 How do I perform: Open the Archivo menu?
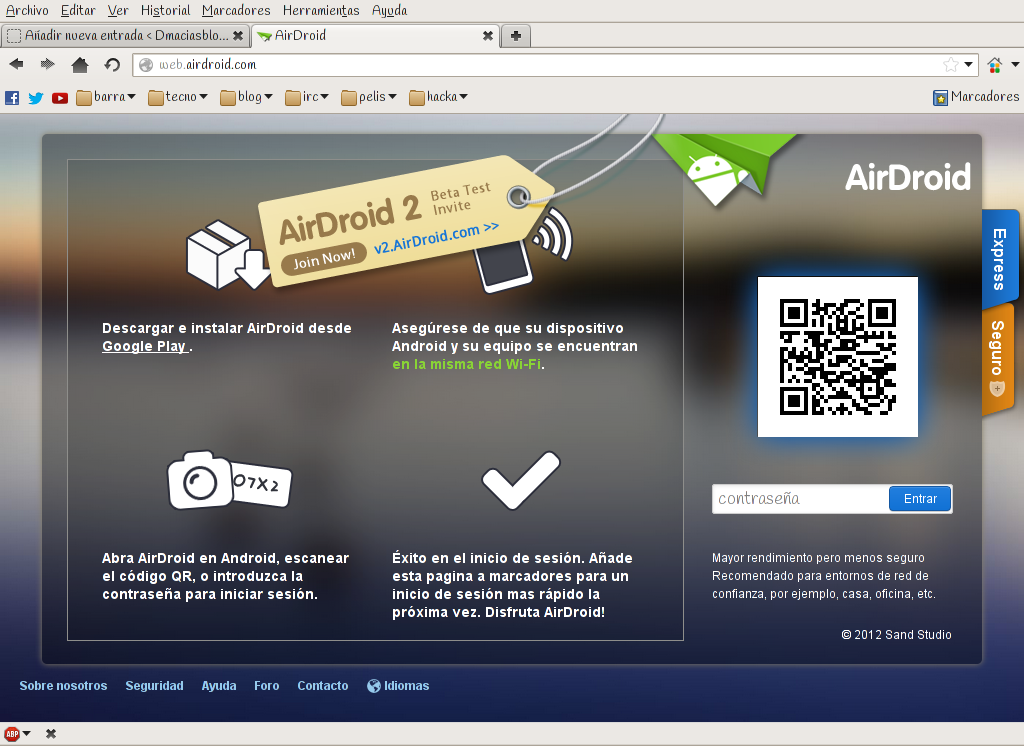click(x=27, y=10)
